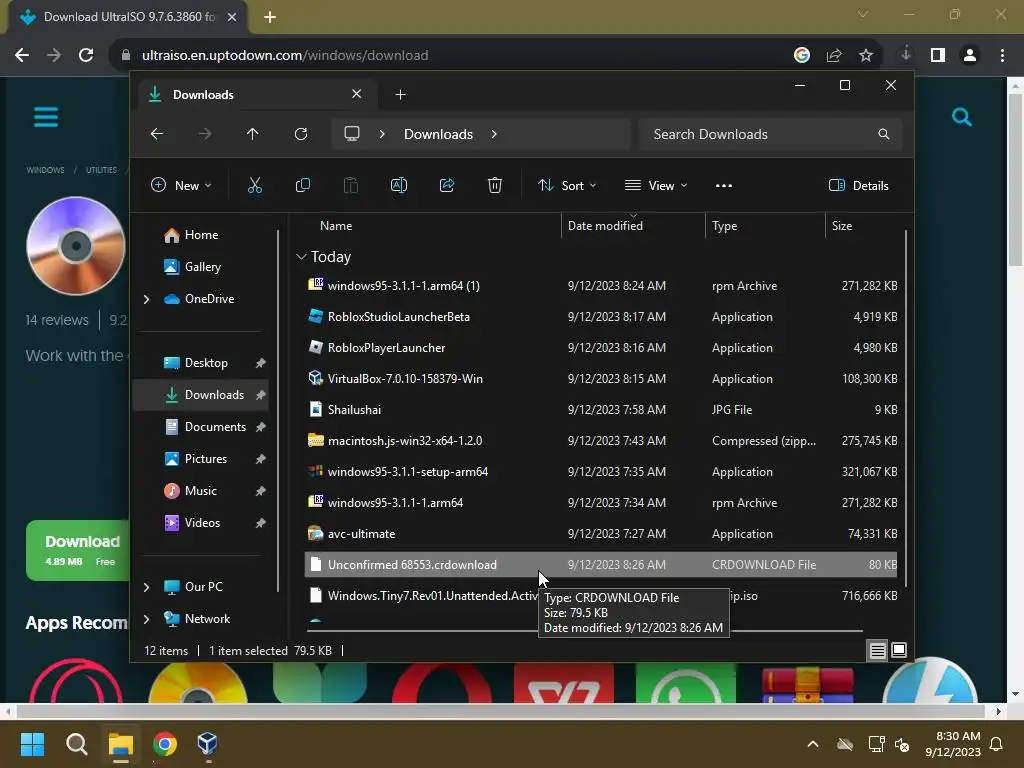1024x768 pixels.
Task: Click the Share icon in Explorer toolbar
Action: coord(447,185)
